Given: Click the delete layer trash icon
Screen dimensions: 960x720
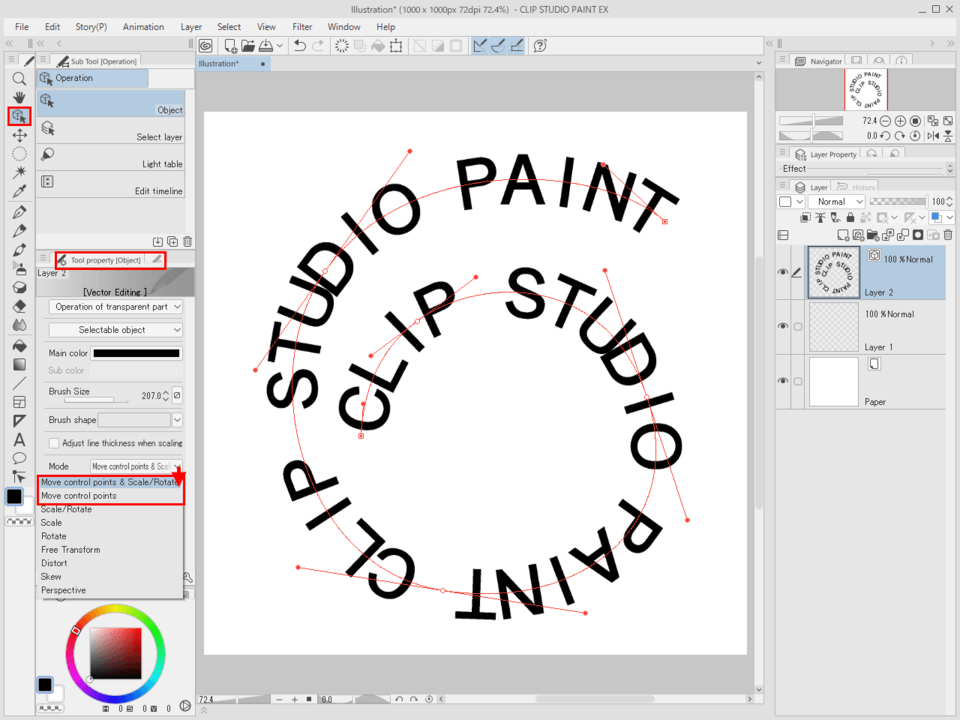Looking at the screenshot, I should coord(948,234).
